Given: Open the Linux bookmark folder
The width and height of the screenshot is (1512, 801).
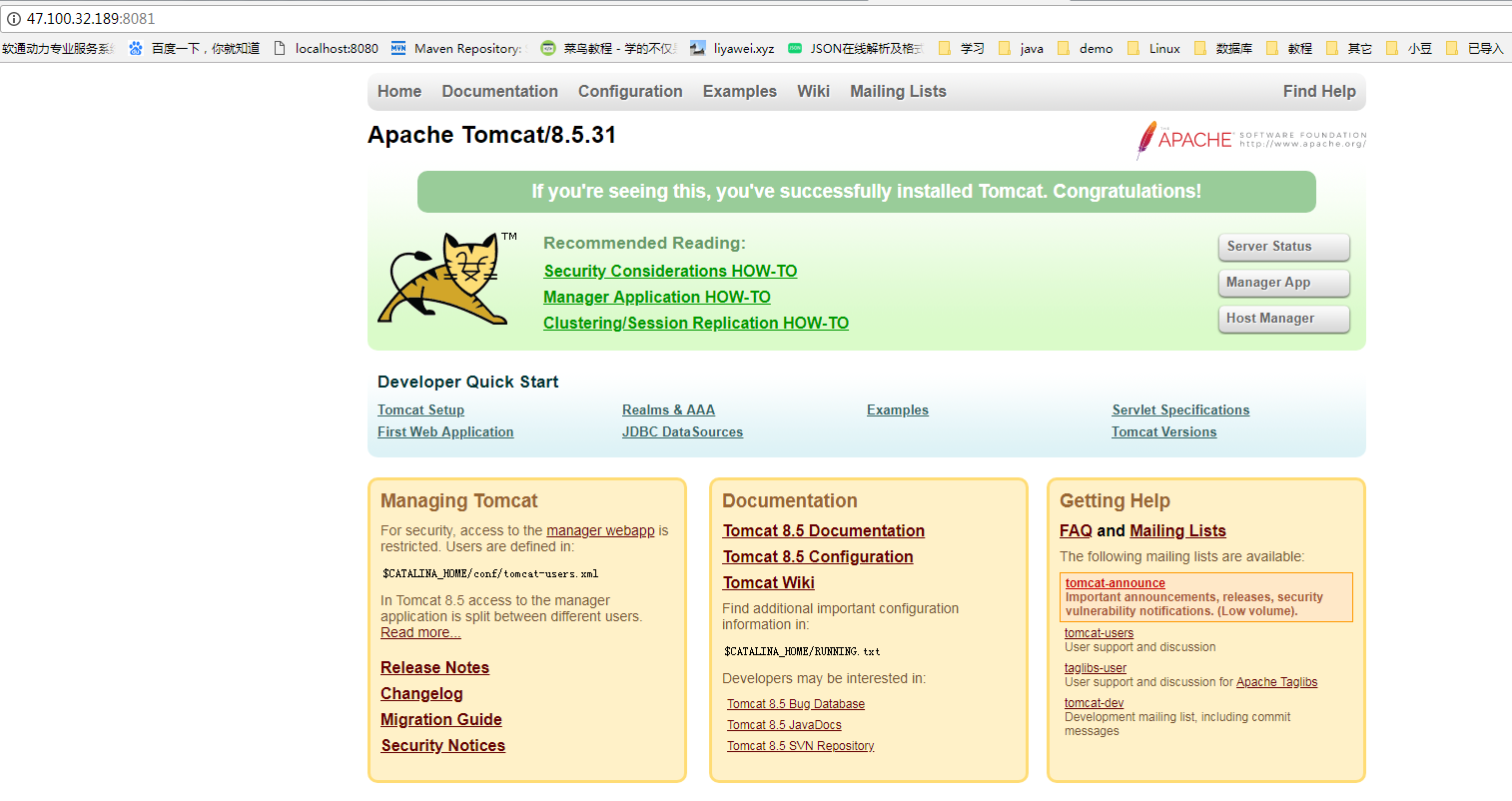Looking at the screenshot, I should point(1153,48).
